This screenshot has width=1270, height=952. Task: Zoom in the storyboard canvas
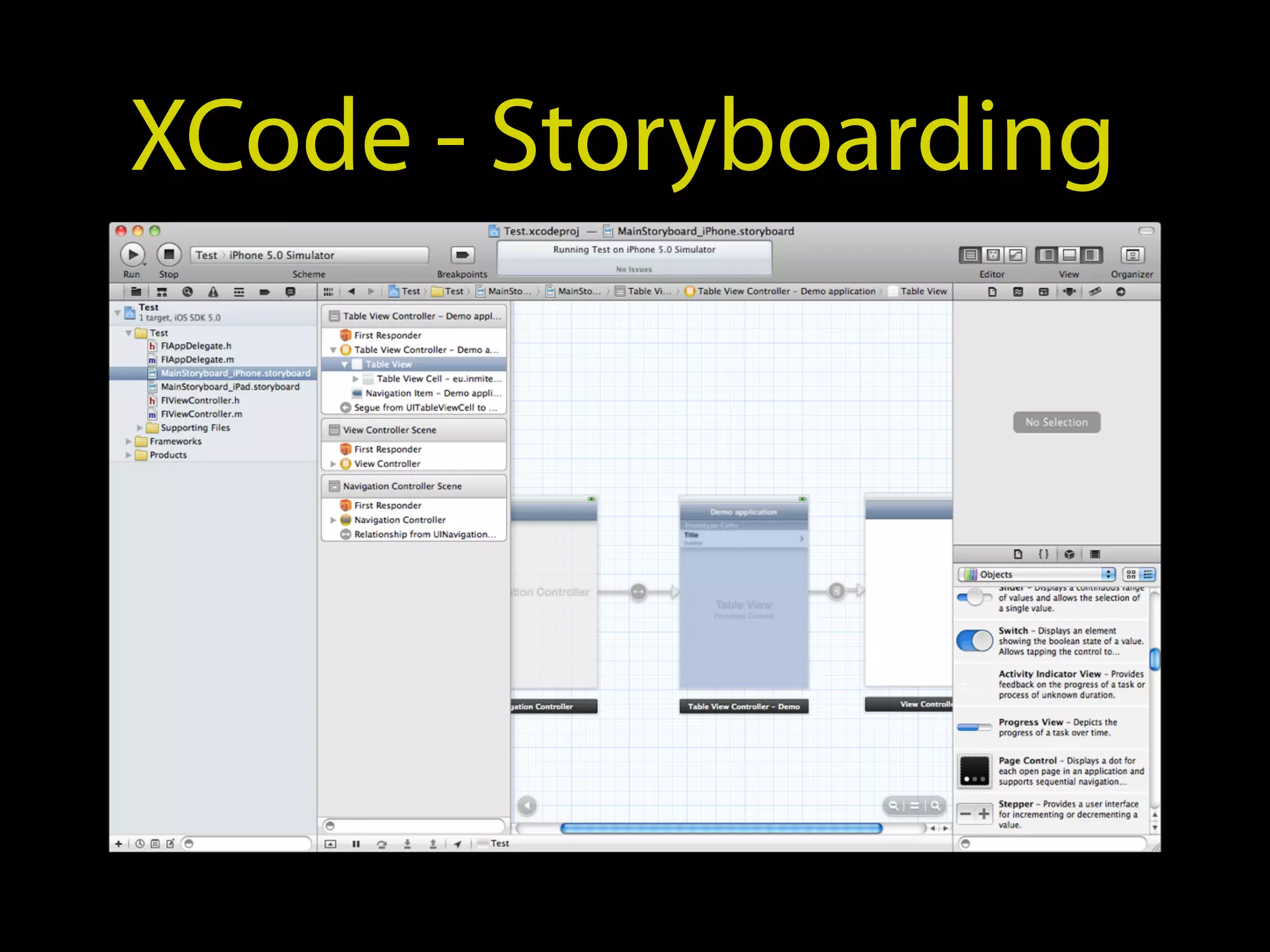coord(935,806)
